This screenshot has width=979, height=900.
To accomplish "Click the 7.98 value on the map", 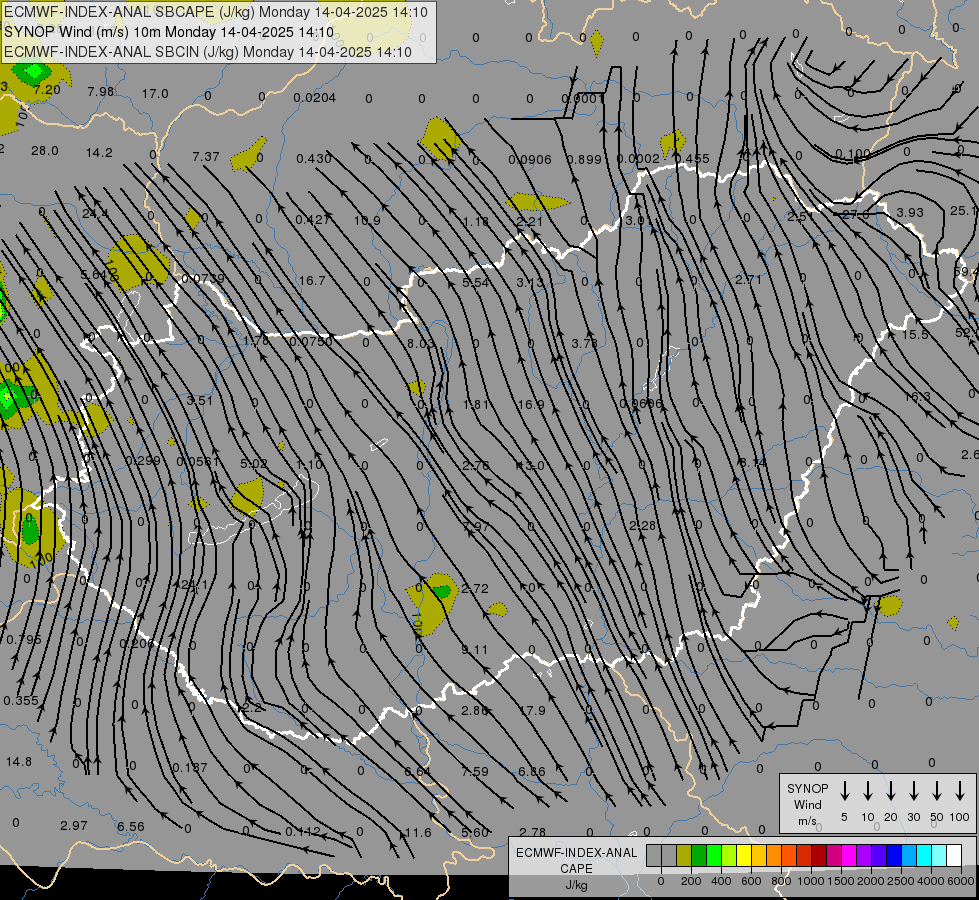I will (101, 92).
